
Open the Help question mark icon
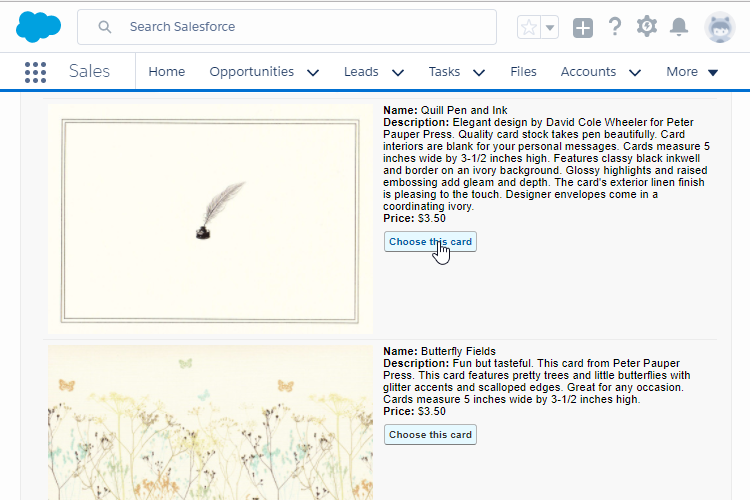coord(615,27)
